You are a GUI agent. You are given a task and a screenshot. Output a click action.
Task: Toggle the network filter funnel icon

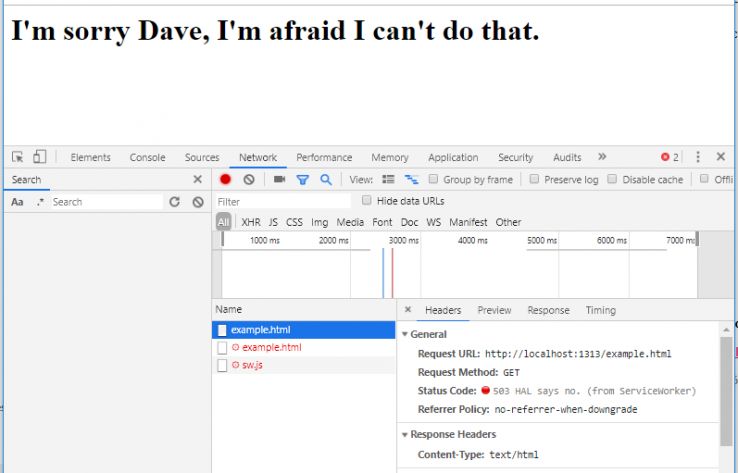[x=302, y=180]
